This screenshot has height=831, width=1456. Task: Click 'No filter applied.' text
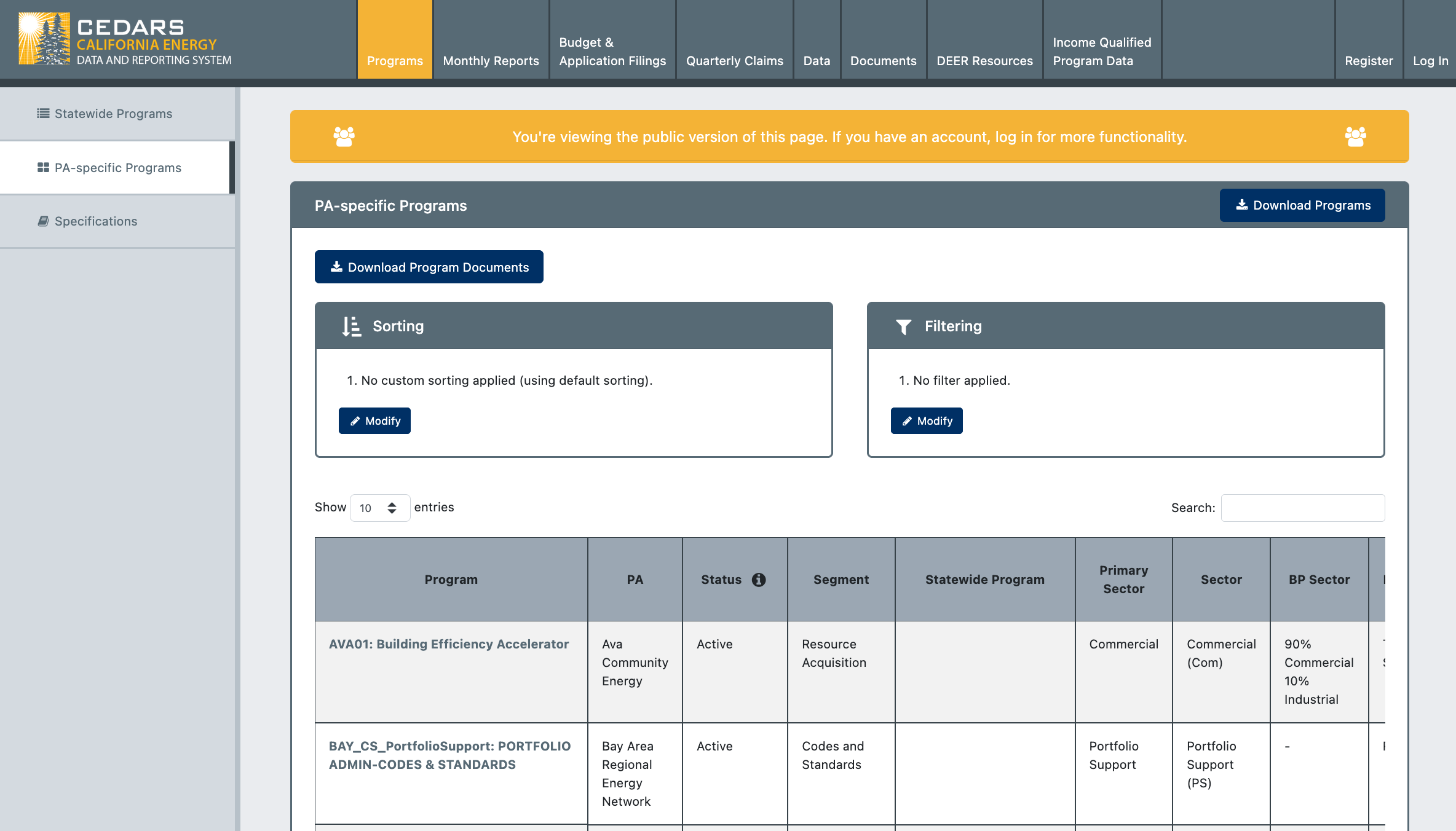(962, 380)
